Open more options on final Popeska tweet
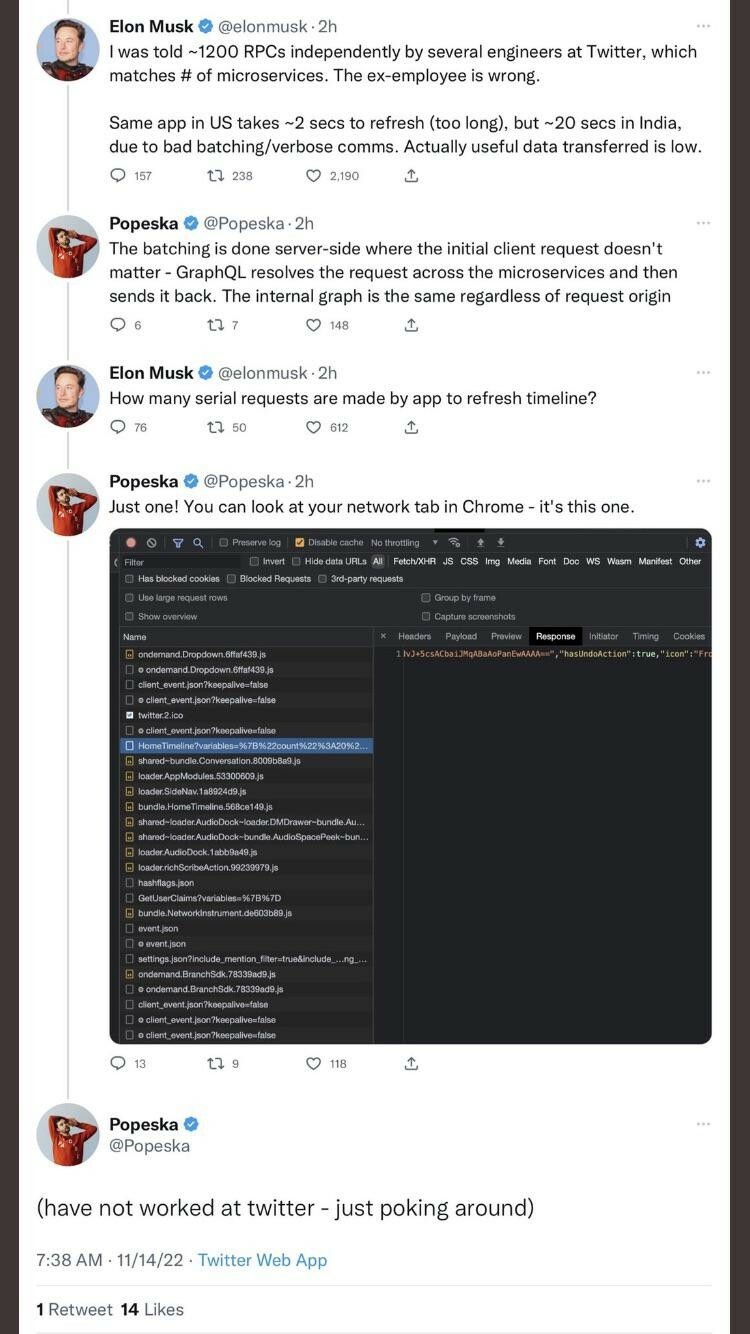 tap(703, 1124)
